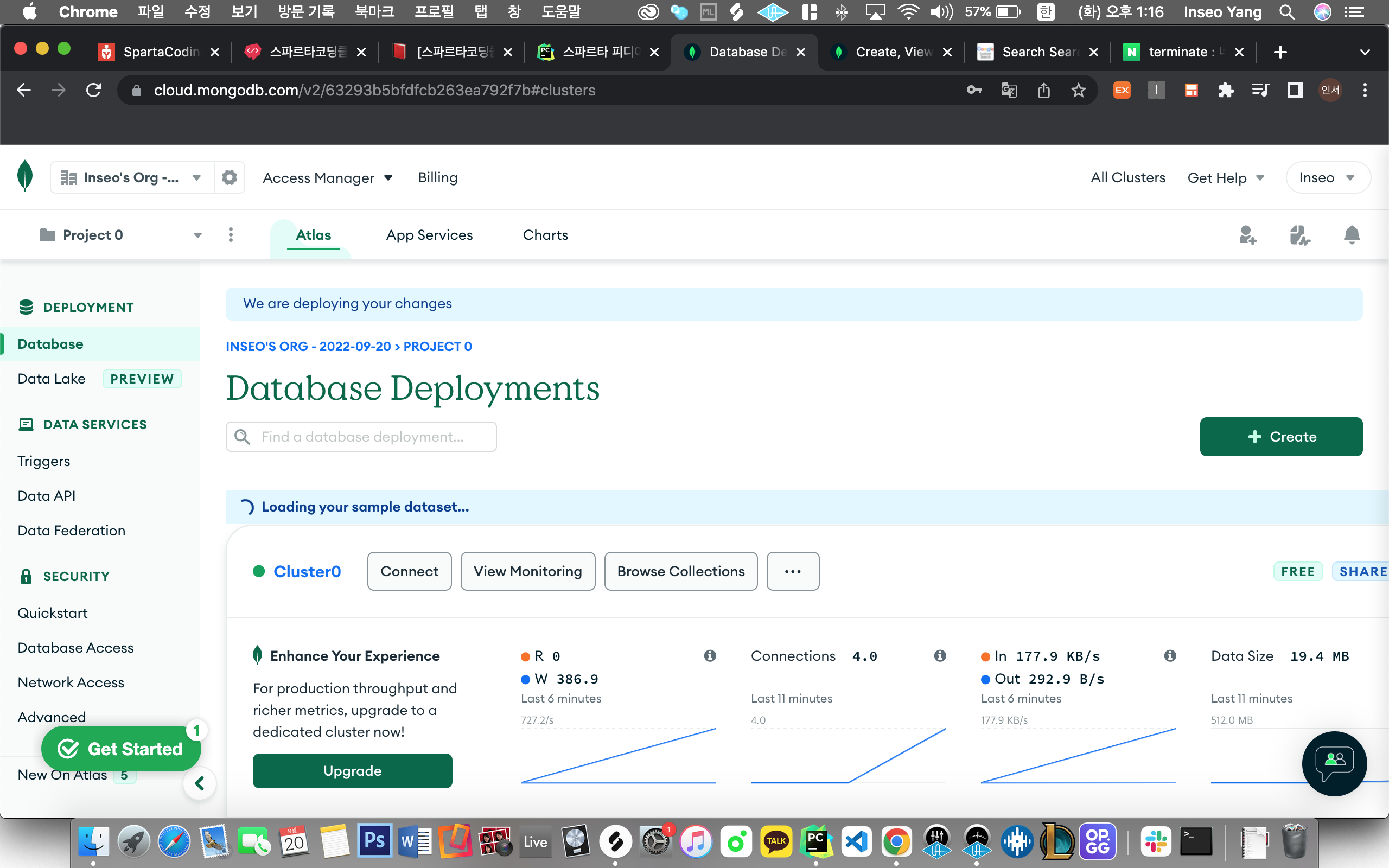Open Chrome three-dot menu
Image resolution: width=1389 pixels, height=868 pixels.
click(1365, 90)
